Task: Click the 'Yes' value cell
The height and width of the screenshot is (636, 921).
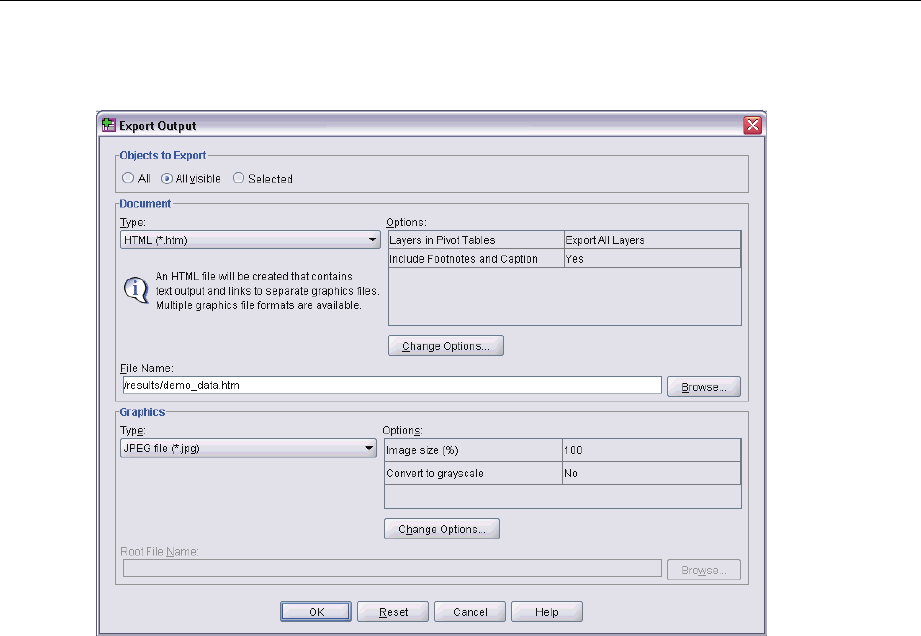Action: [653, 258]
